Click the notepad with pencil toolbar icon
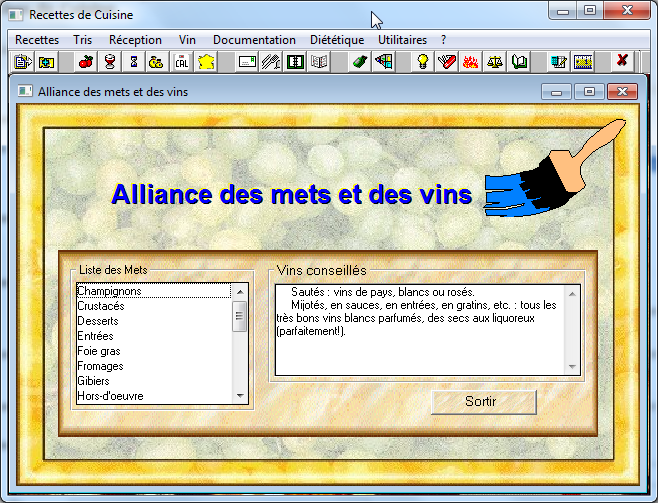658x503 pixels. click(x=559, y=62)
